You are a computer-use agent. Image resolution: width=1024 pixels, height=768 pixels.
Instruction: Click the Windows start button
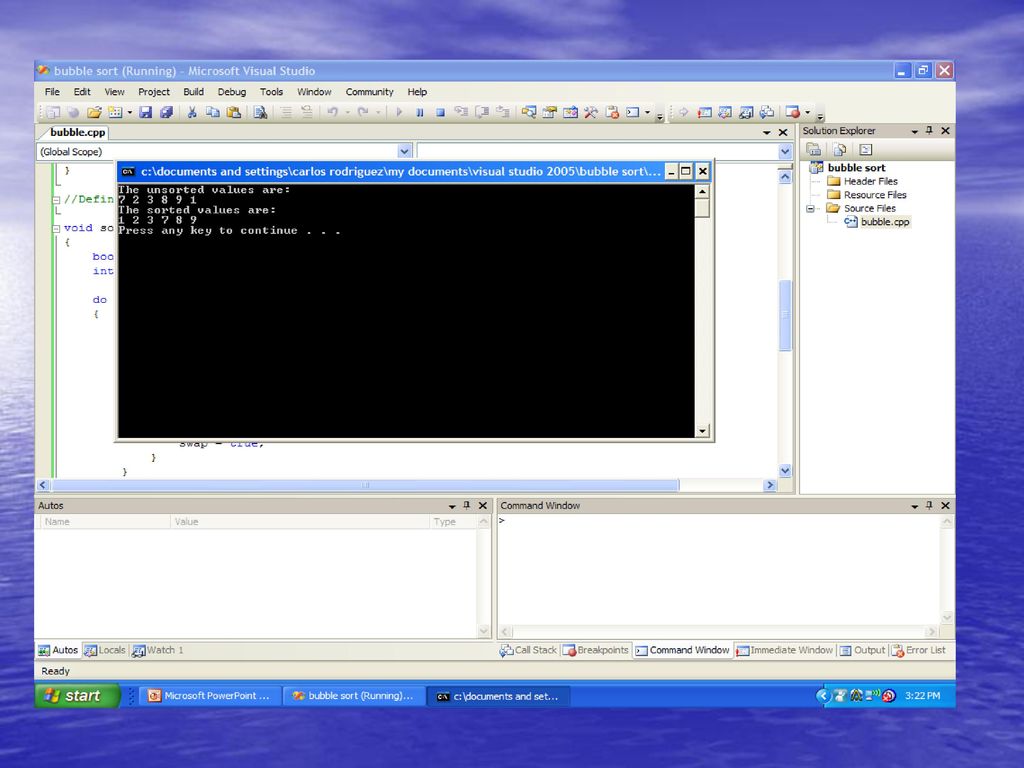click(78, 696)
